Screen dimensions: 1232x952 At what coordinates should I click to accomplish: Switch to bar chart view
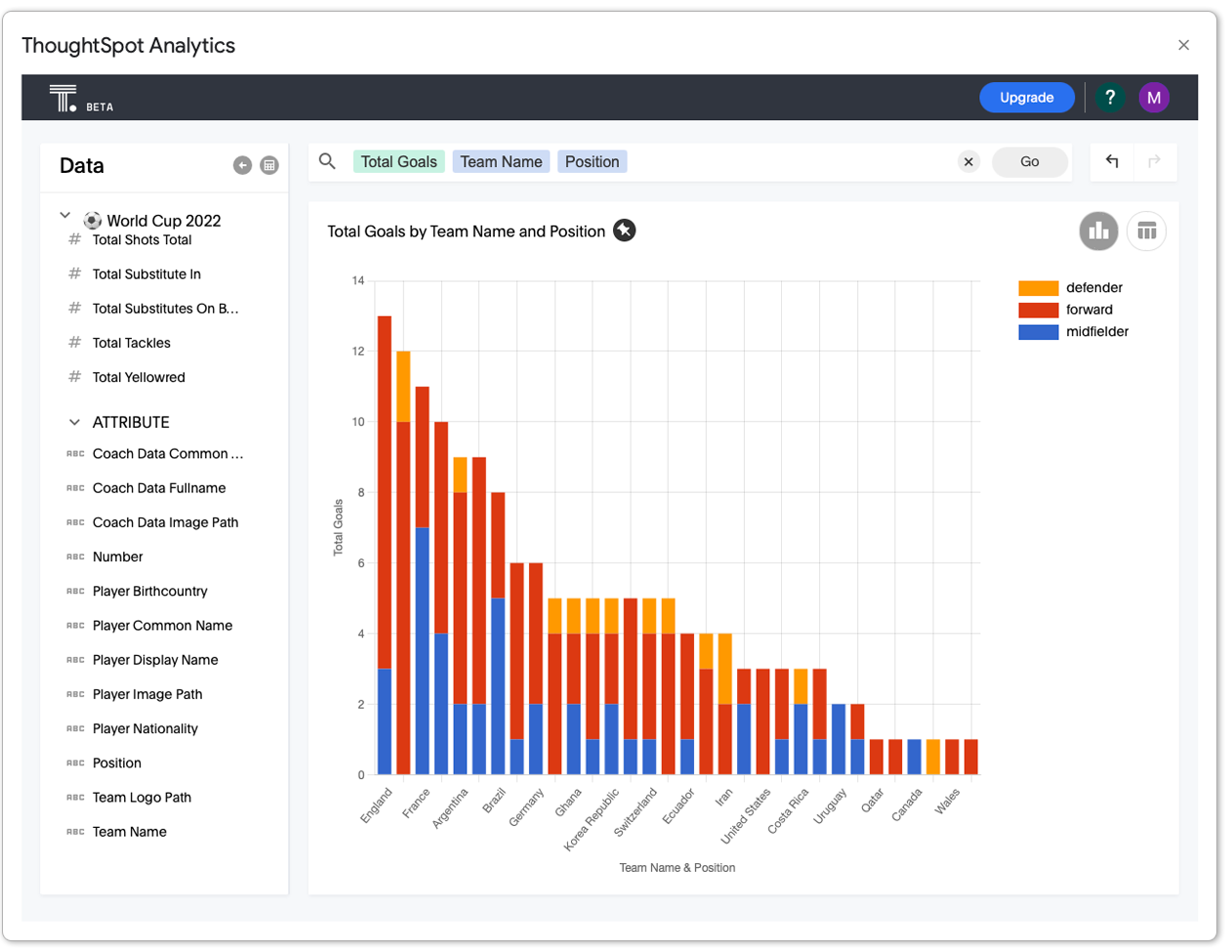(1098, 231)
